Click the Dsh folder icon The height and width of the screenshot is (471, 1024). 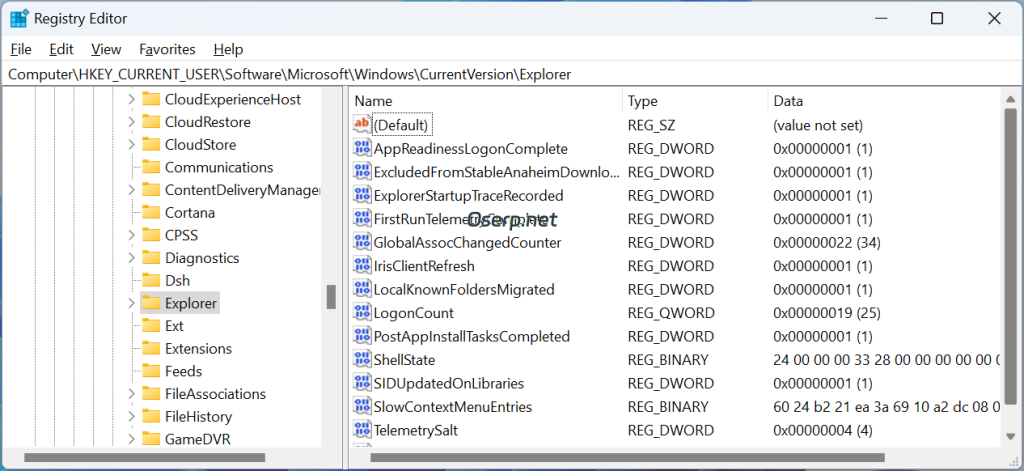point(151,280)
